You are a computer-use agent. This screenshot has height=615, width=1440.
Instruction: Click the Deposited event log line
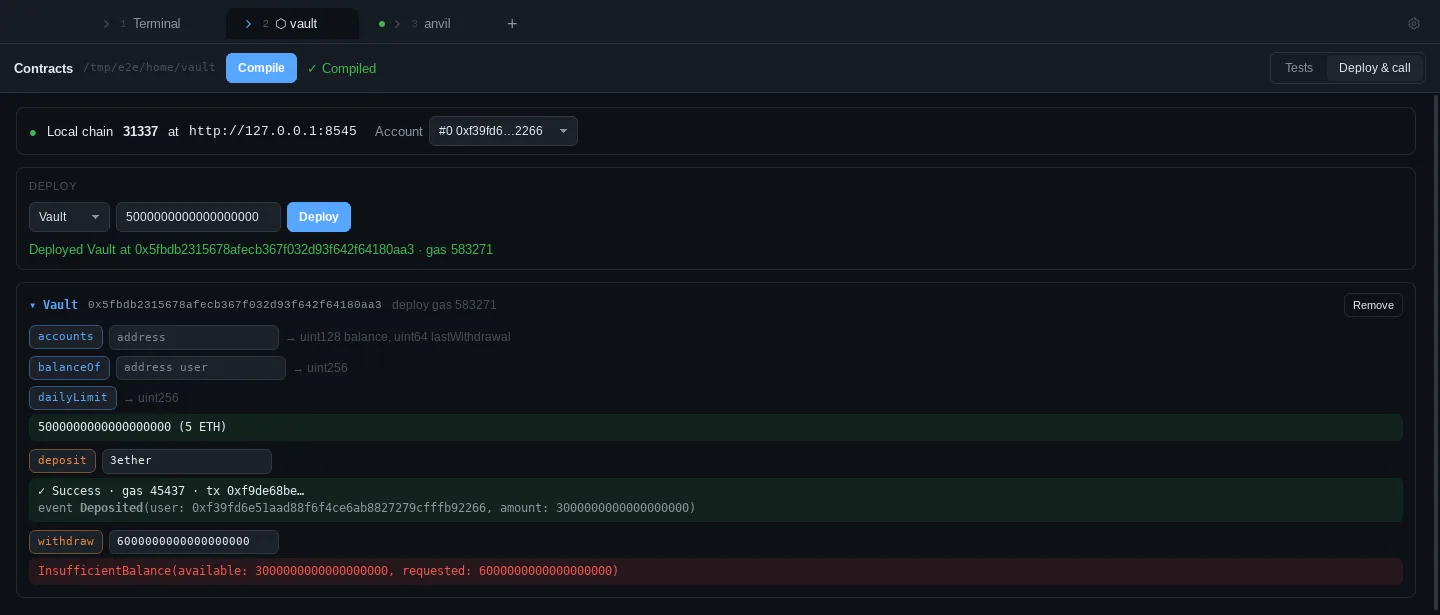[x=367, y=508]
